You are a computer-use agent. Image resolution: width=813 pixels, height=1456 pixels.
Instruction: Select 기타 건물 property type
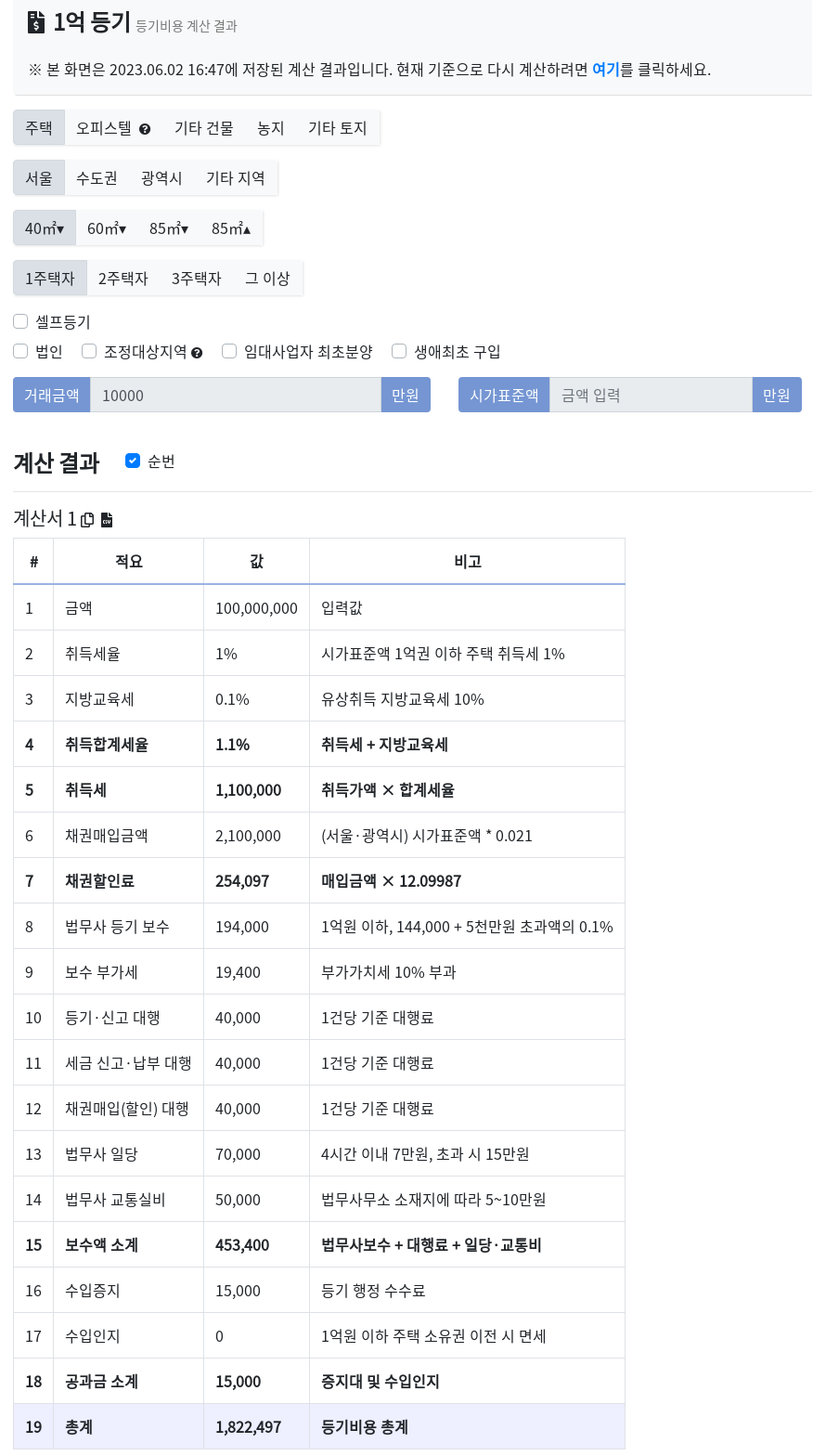pos(204,128)
